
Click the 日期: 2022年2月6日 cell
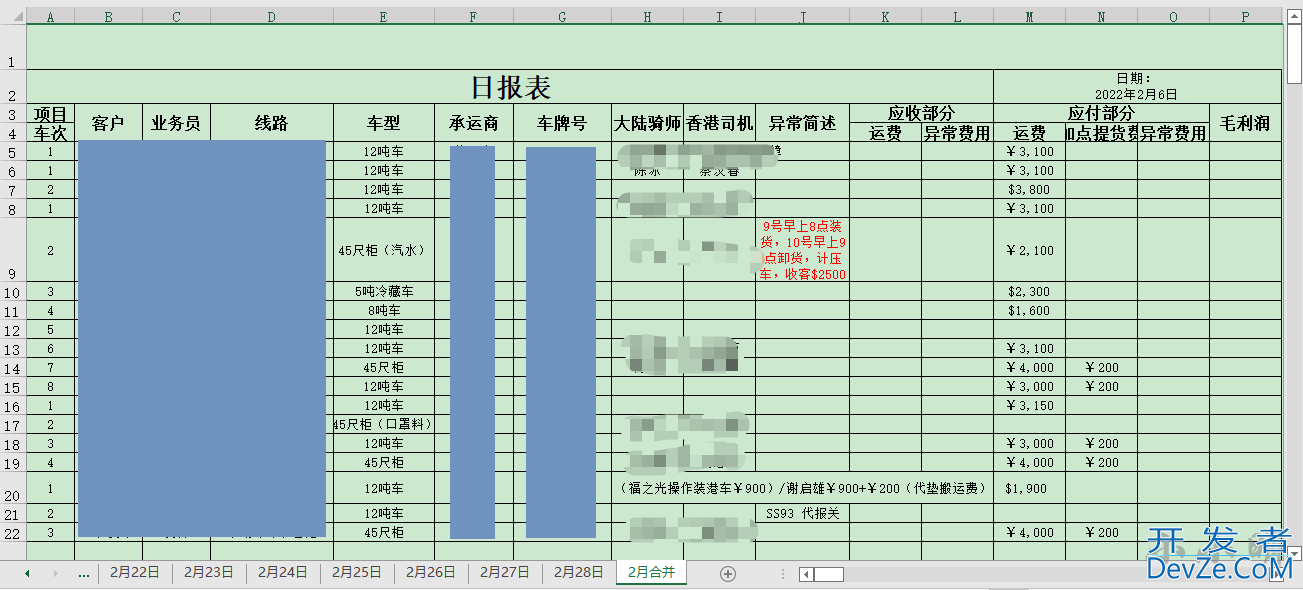[x=1138, y=87]
